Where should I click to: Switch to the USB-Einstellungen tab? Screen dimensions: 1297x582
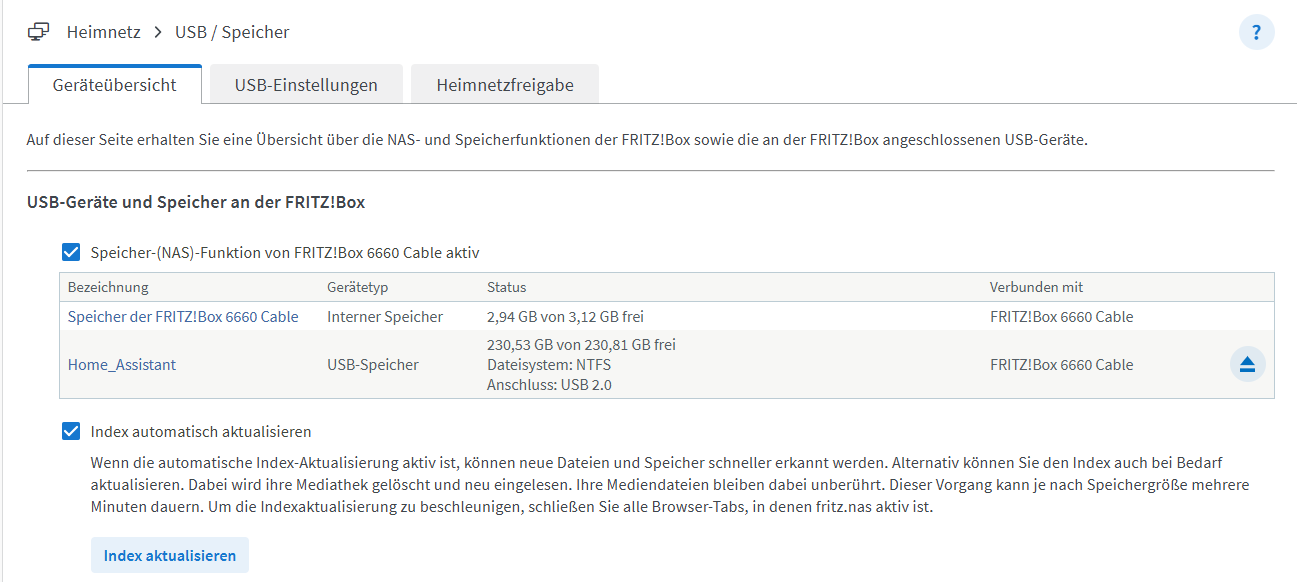pos(306,85)
